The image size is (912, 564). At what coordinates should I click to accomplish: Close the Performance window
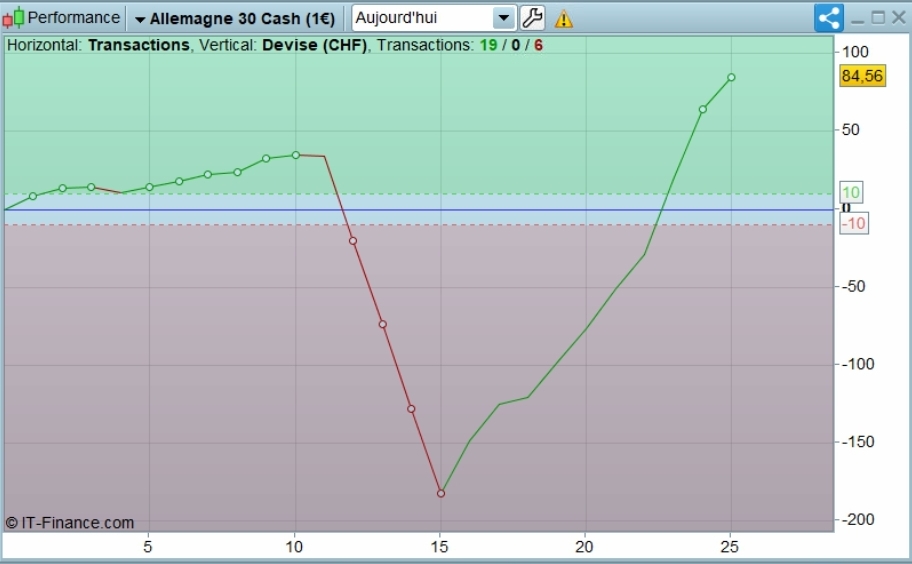[899, 18]
